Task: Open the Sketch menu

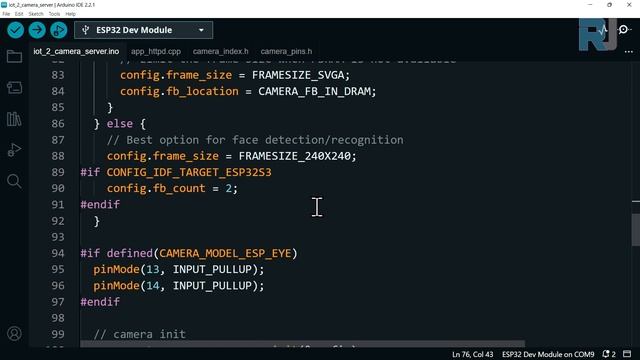Action: pyautogui.click(x=36, y=14)
